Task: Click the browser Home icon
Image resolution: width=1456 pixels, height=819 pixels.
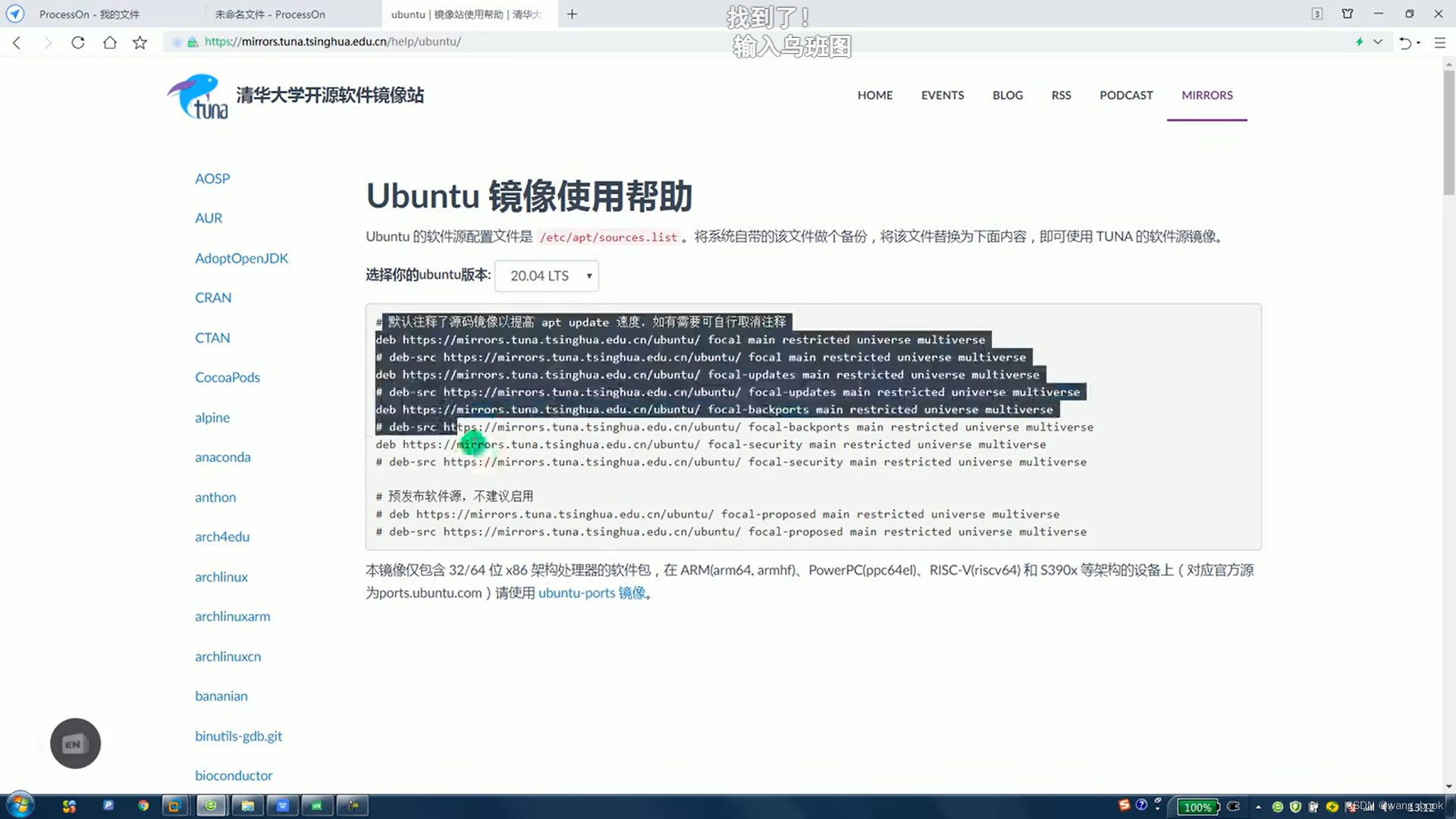Action: click(x=109, y=42)
